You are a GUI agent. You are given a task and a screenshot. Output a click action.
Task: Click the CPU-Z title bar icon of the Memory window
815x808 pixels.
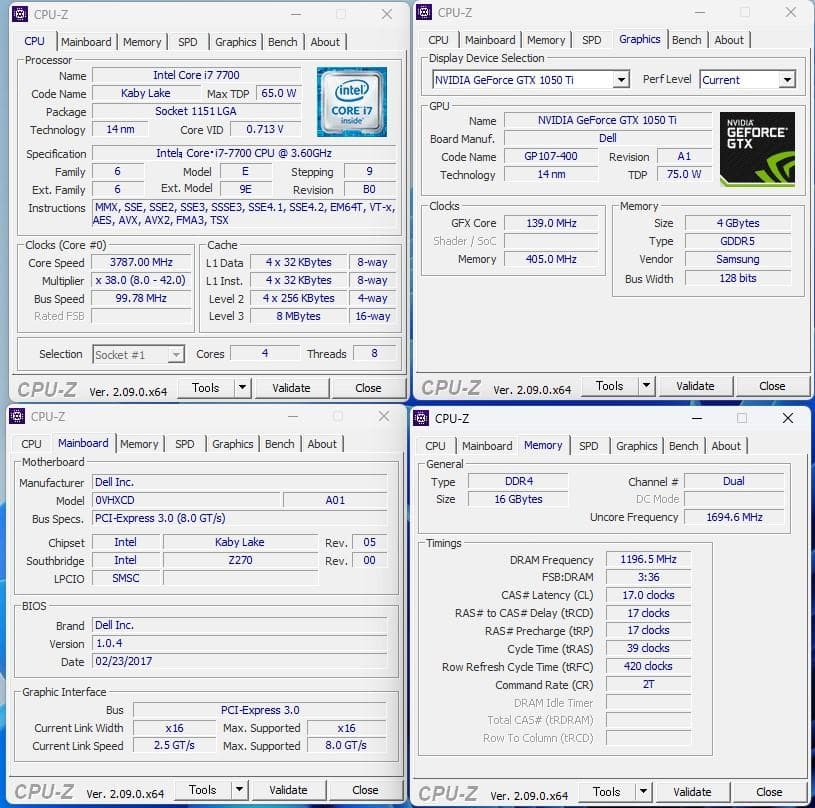(x=420, y=418)
